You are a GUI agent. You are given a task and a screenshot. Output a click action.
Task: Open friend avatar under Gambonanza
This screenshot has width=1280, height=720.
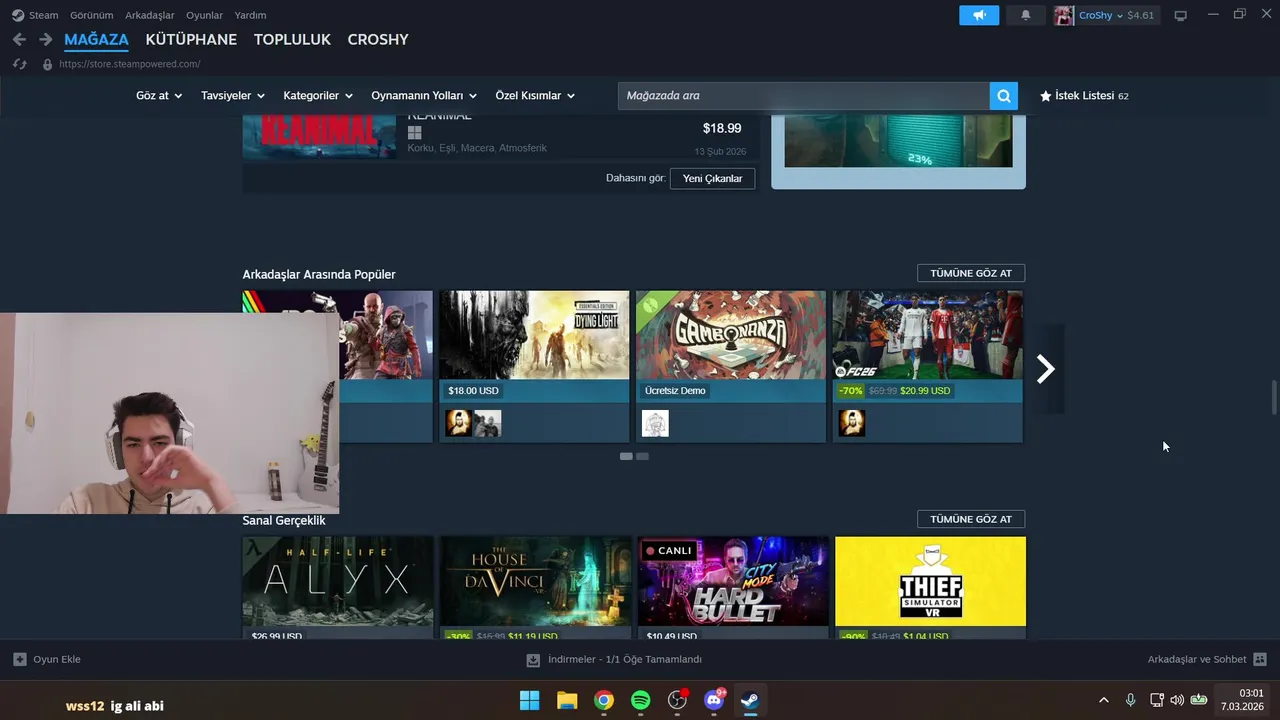[x=655, y=423]
